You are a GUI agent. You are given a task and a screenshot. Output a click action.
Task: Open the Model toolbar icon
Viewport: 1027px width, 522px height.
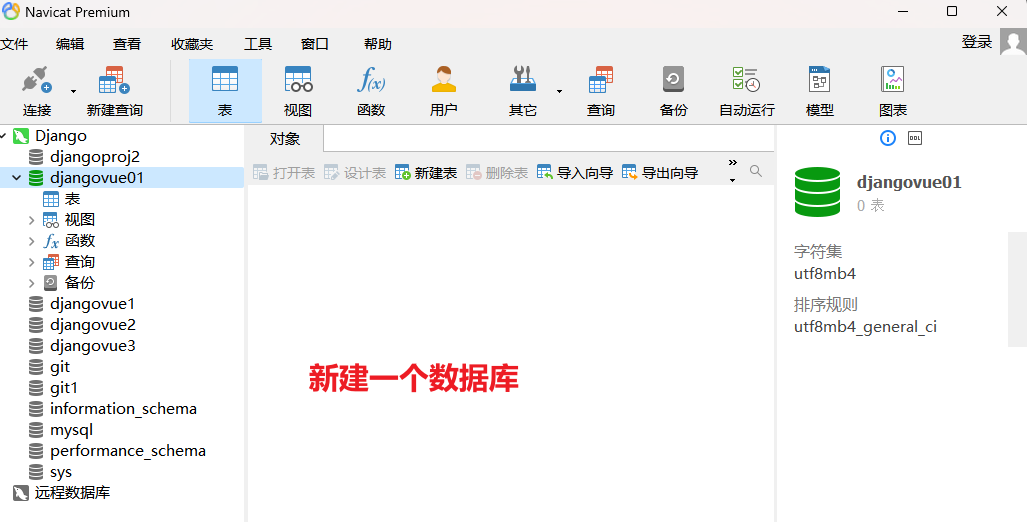tap(819, 79)
